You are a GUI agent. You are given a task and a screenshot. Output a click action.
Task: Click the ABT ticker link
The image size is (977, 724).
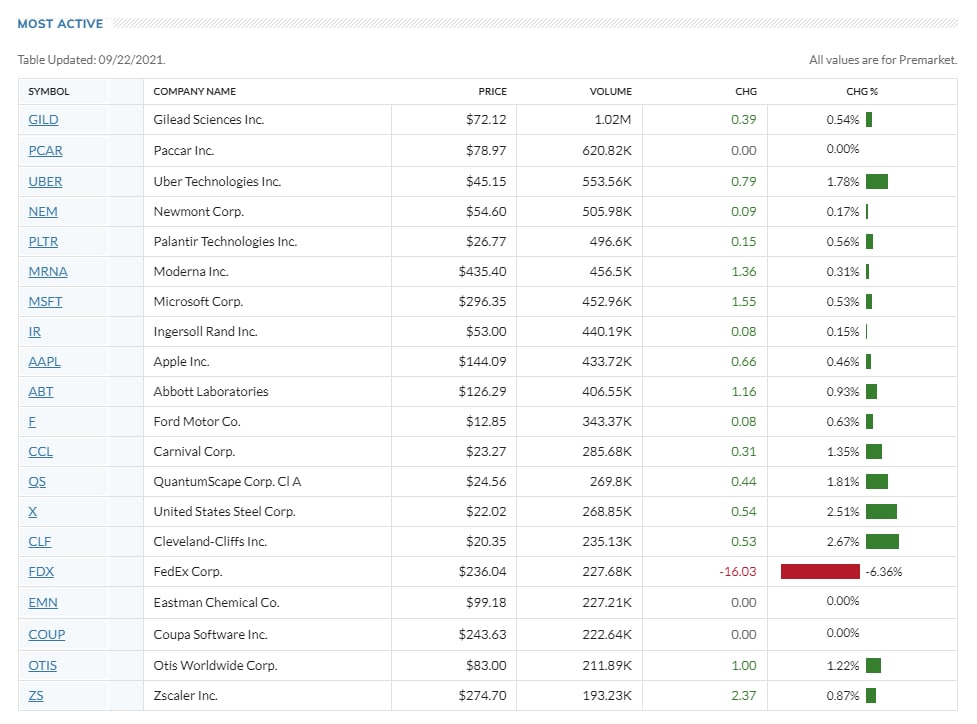[41, 391]
